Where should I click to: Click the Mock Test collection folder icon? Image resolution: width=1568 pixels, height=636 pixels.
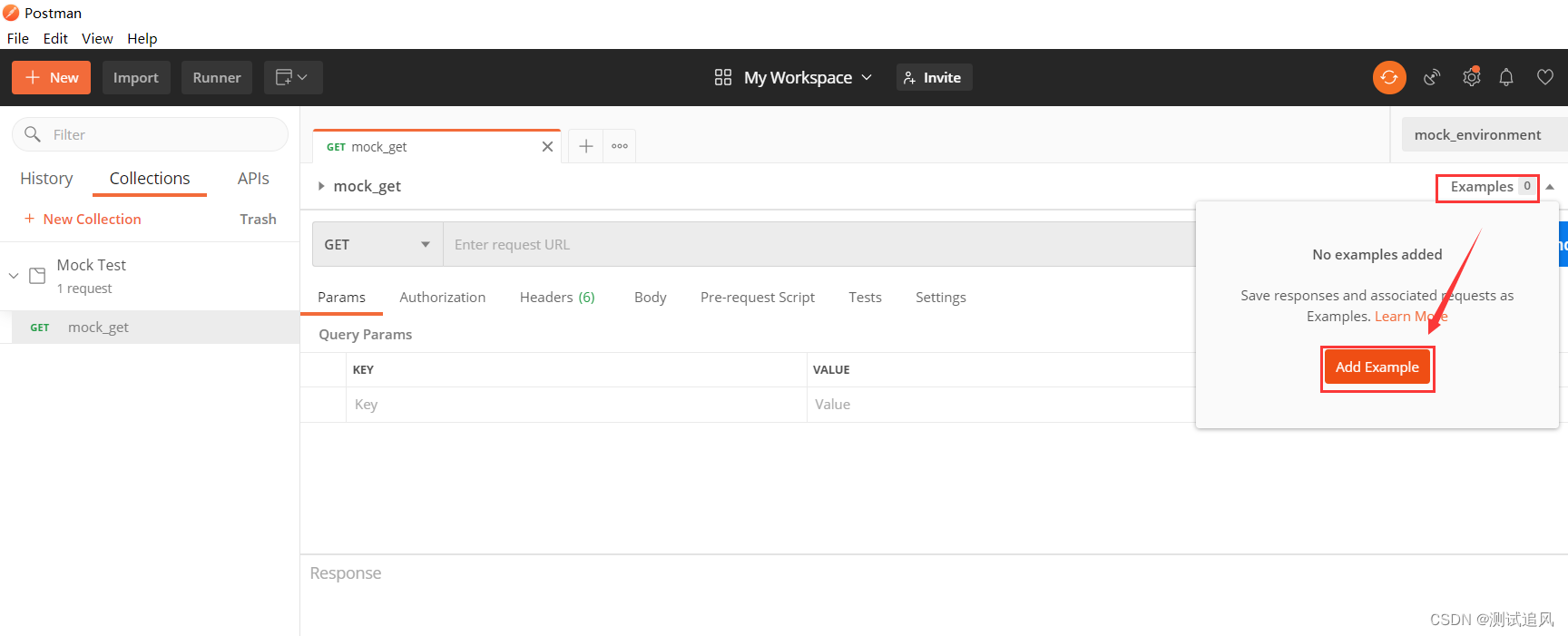point(37,275)
